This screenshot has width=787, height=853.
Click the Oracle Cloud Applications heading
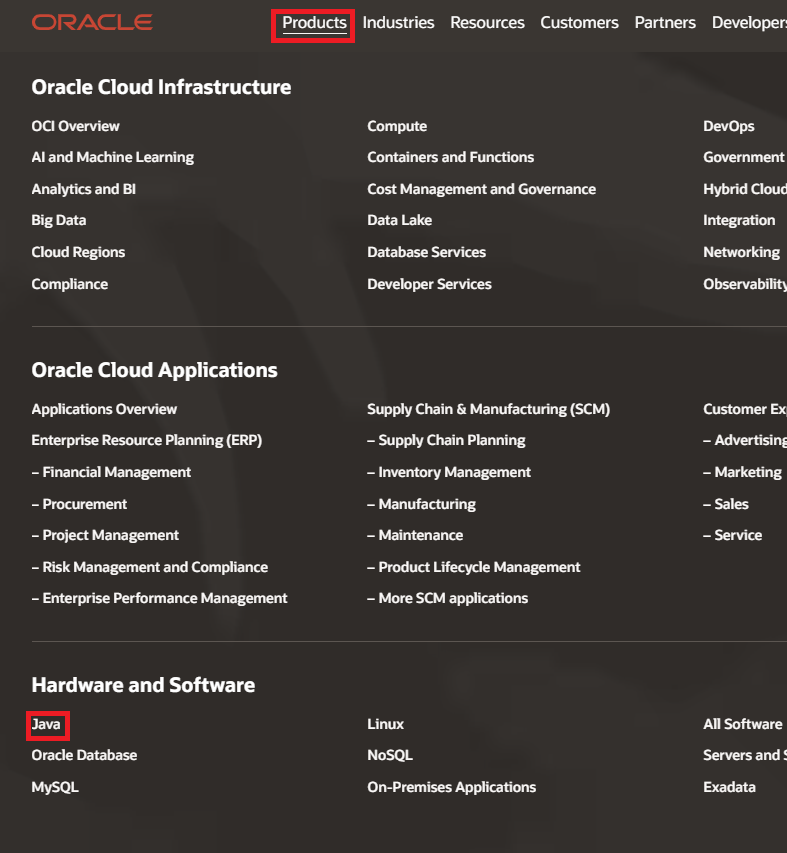pos(154,370)
